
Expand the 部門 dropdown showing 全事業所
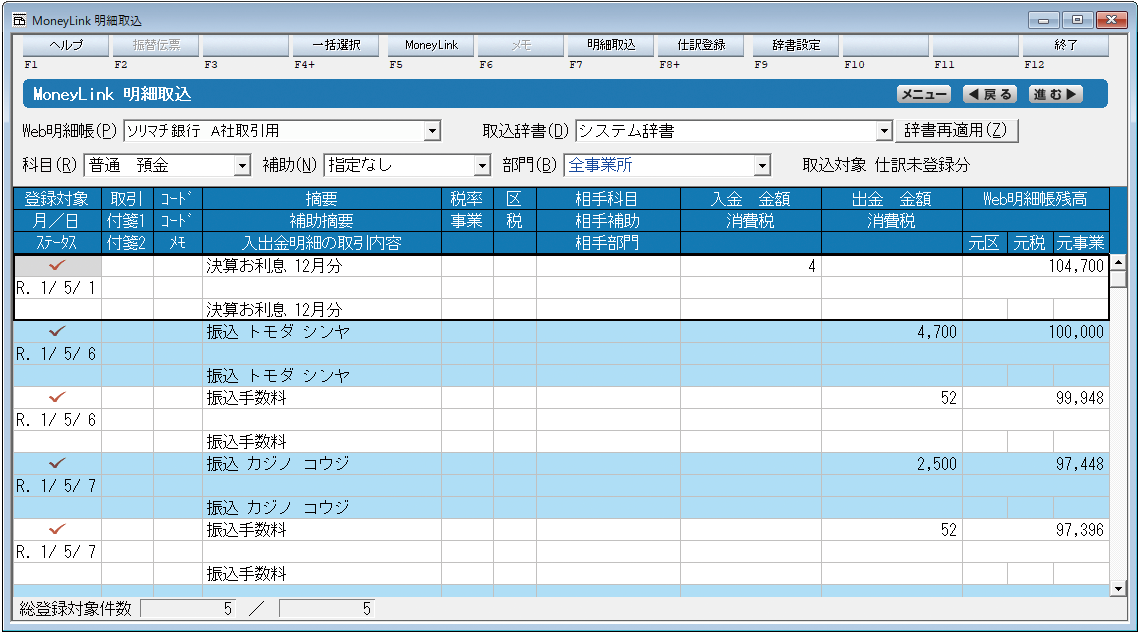[763, 166]
